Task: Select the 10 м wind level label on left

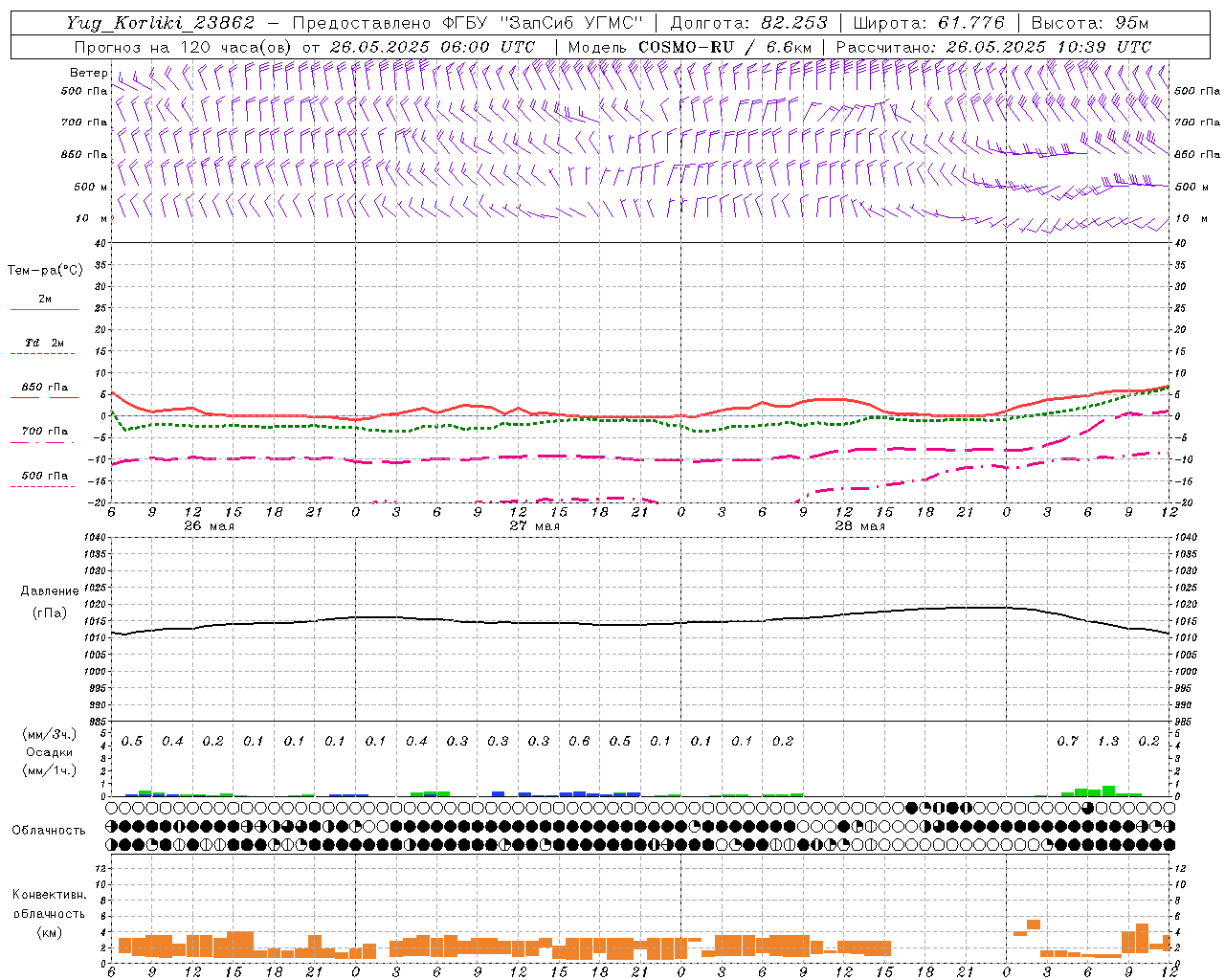Action: 90,219
